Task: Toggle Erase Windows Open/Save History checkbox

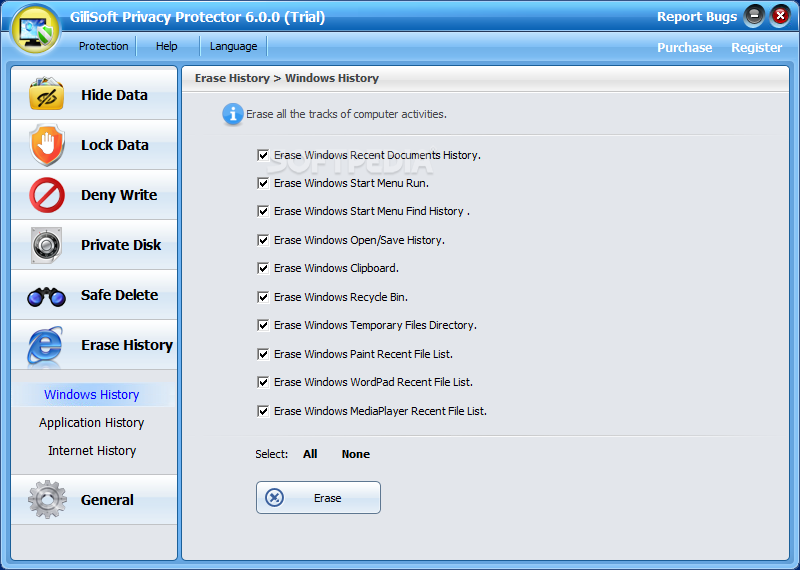Action: pos(263,240)
